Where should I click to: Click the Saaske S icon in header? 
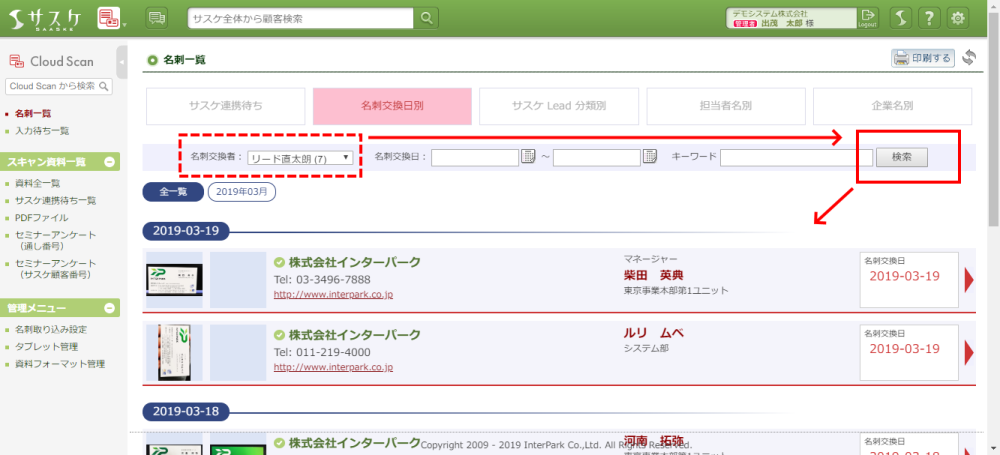[x=899, y=18]
